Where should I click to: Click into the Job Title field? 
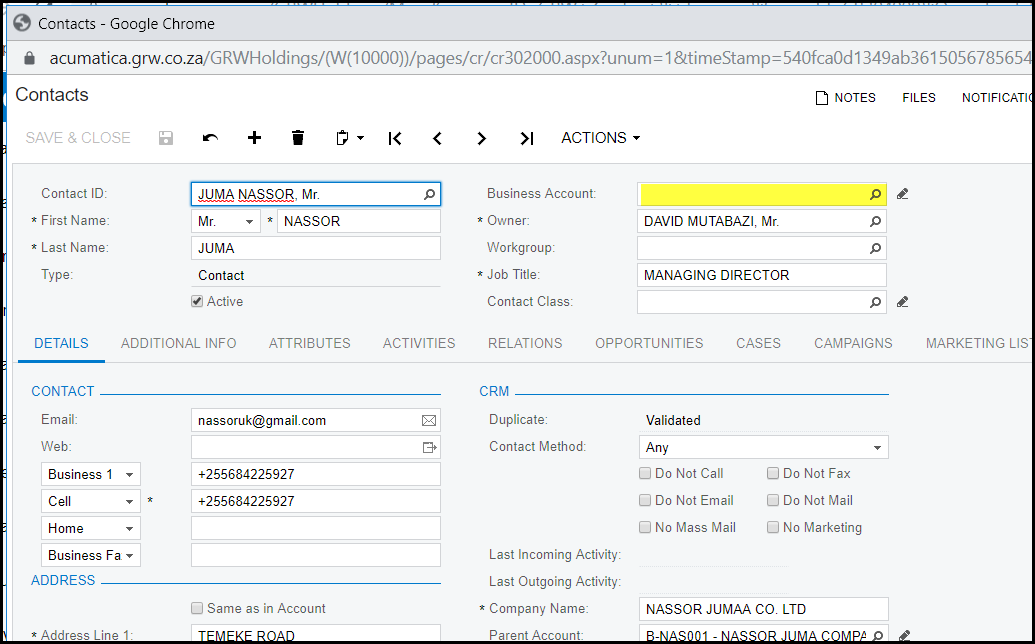coord(761,275)
